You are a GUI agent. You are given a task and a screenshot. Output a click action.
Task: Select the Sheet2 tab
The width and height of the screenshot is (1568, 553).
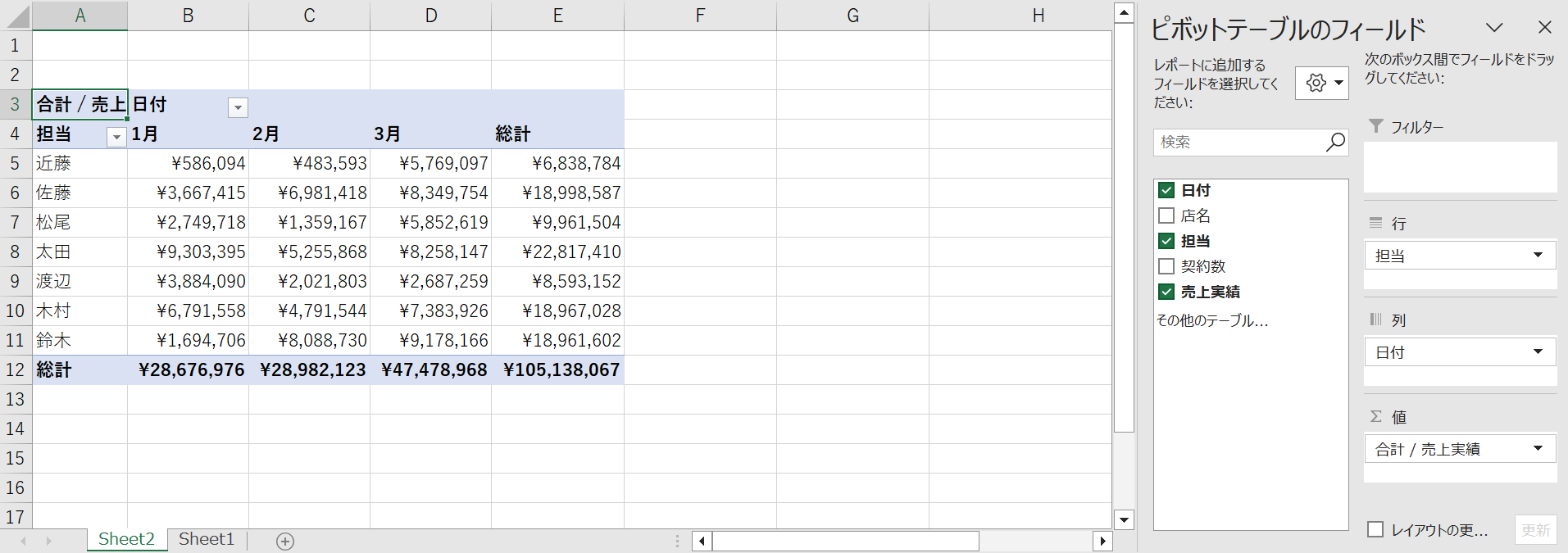[x=126, y=539]
